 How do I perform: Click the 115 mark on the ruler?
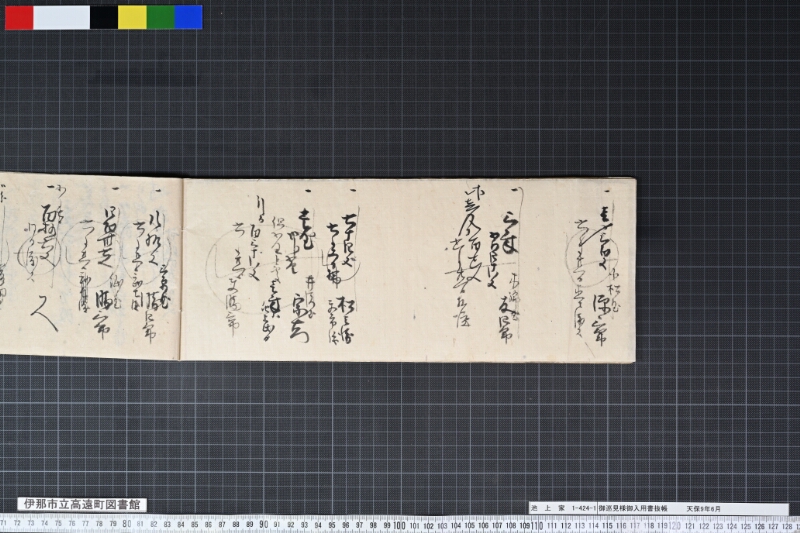coord(607,526)
